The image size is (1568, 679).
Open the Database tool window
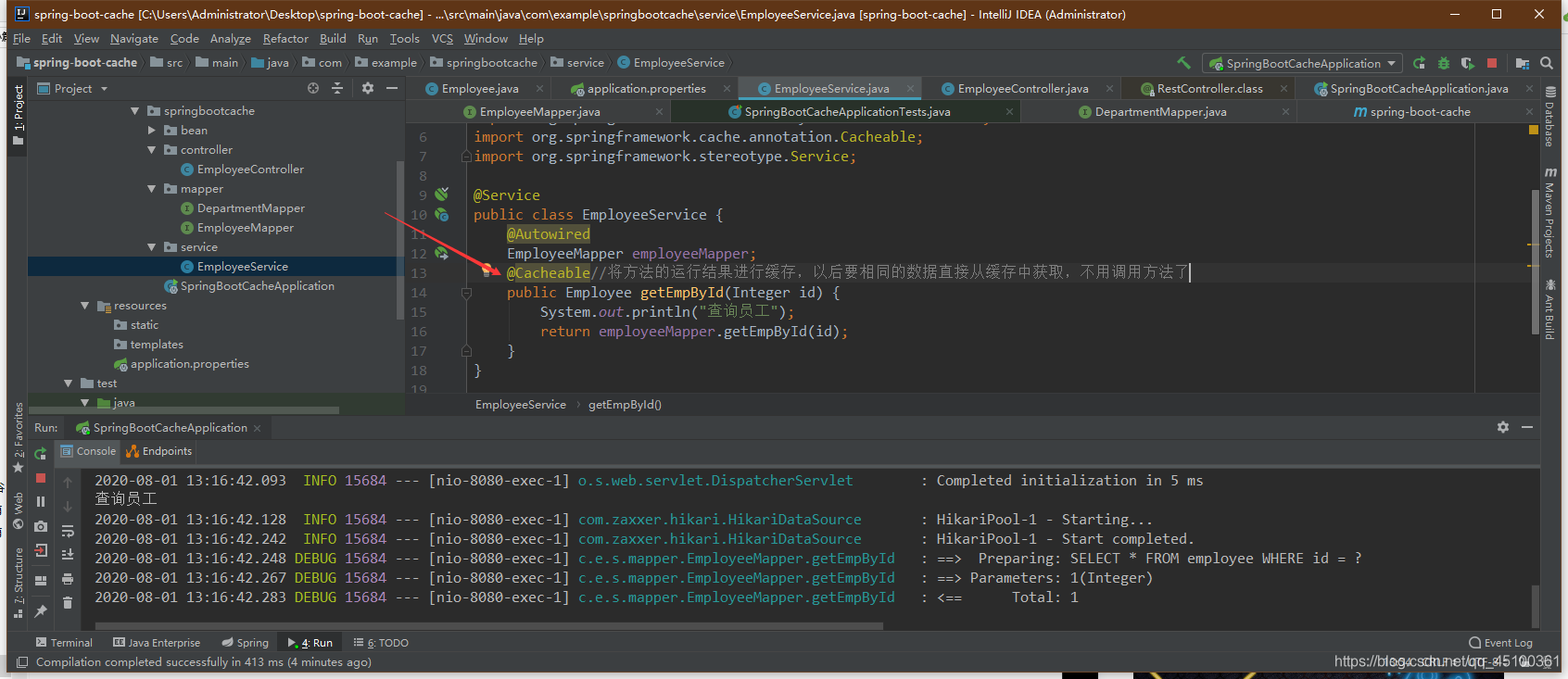[x=1550, y=117]
